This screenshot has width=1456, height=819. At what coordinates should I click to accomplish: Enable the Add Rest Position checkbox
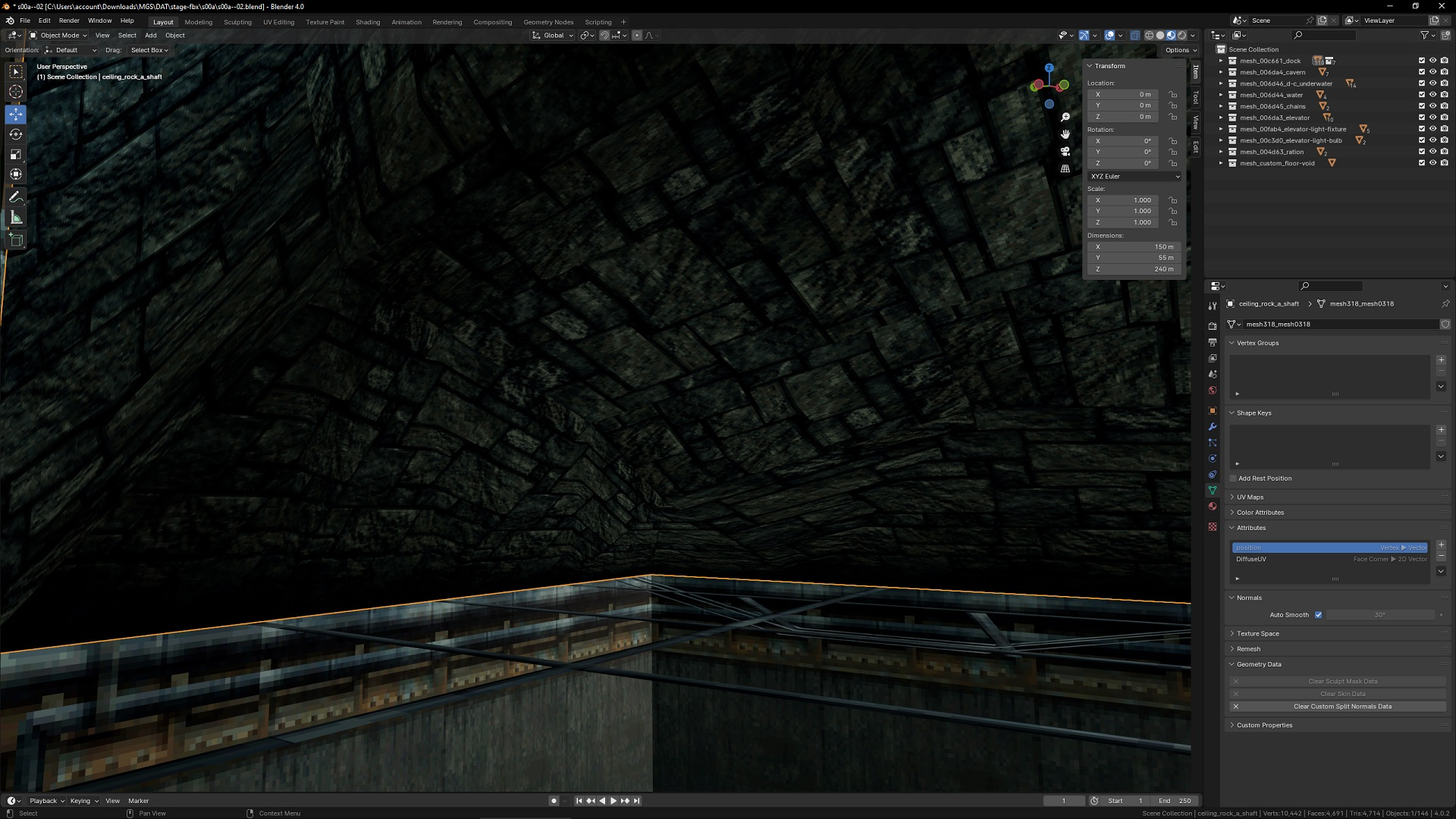[1233, 479]
